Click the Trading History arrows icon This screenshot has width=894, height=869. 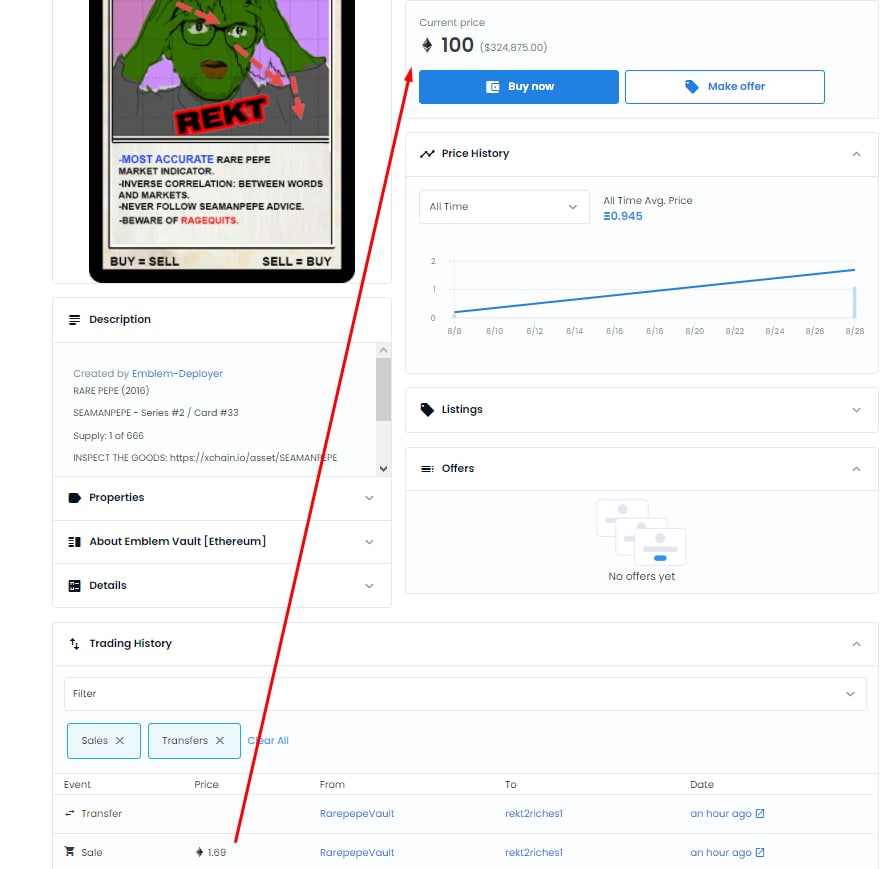[75, 644]
